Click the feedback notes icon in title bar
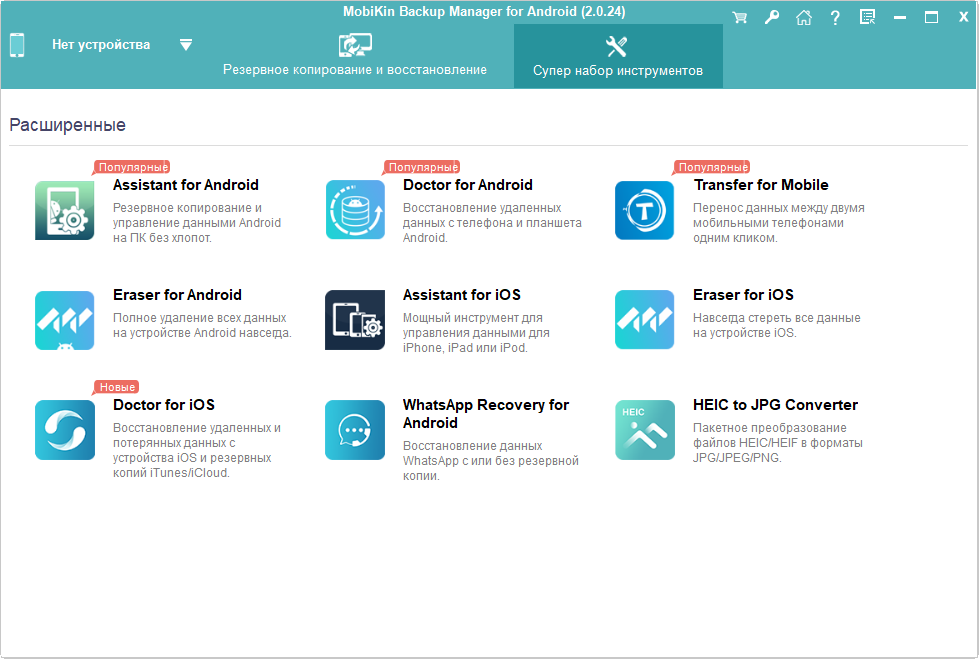Screen dimensions: 979x659 pyautogui.click(x=867, y=17)
